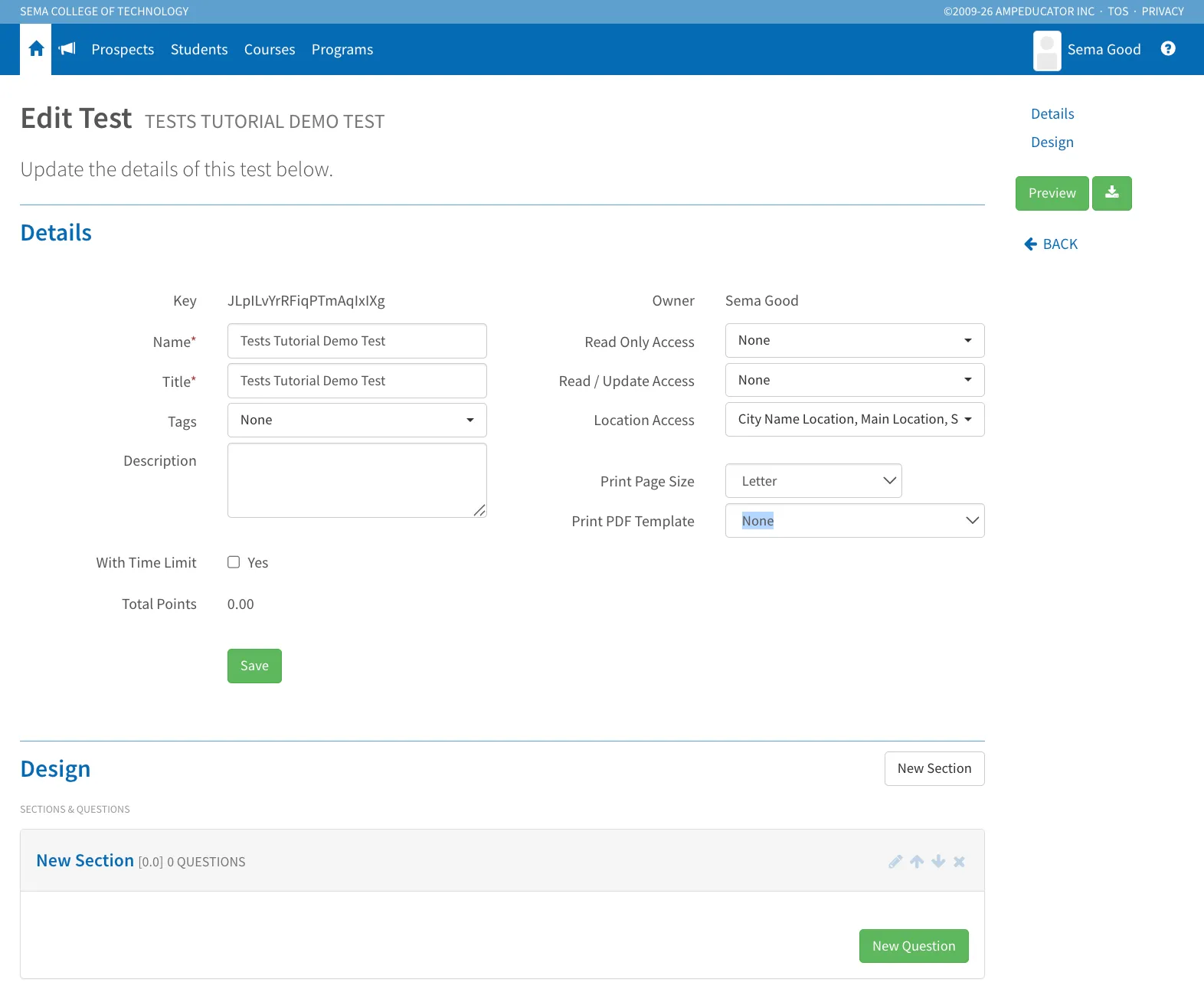Open the Programs menu
This screenshot has height=1005, width=1204.
click(342, 50)
